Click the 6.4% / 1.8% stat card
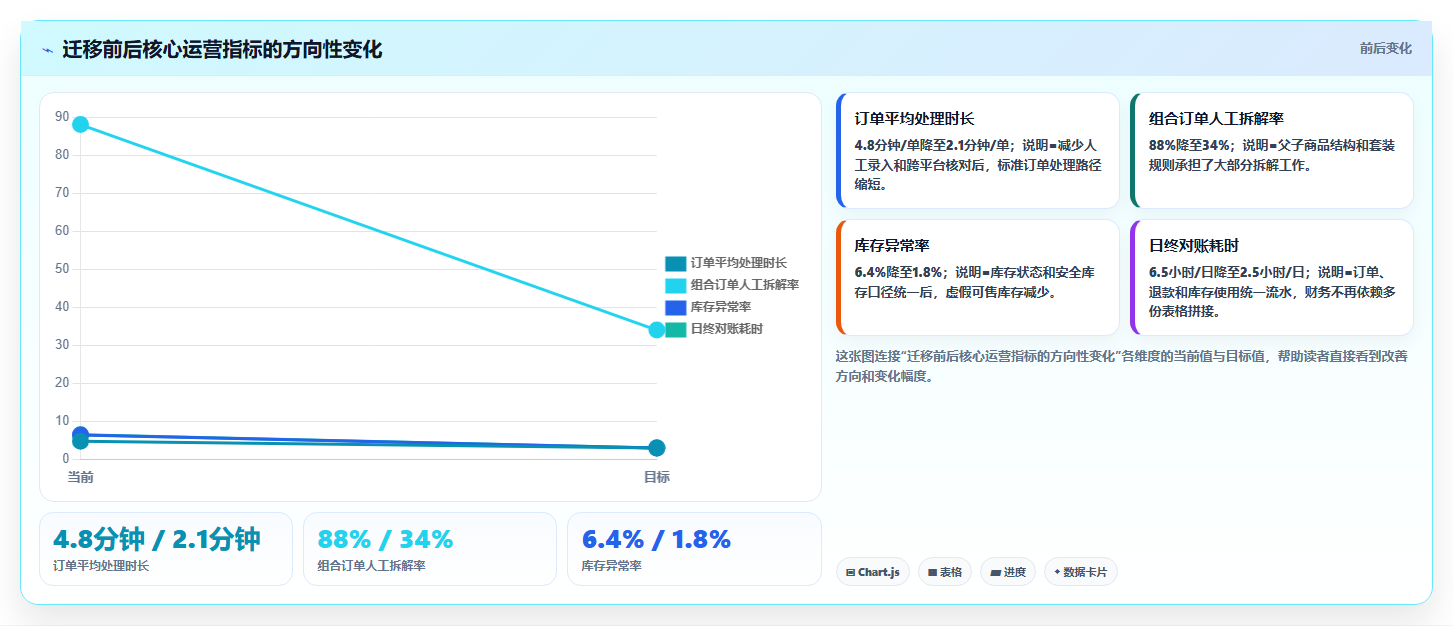 (x=694, y=549)
